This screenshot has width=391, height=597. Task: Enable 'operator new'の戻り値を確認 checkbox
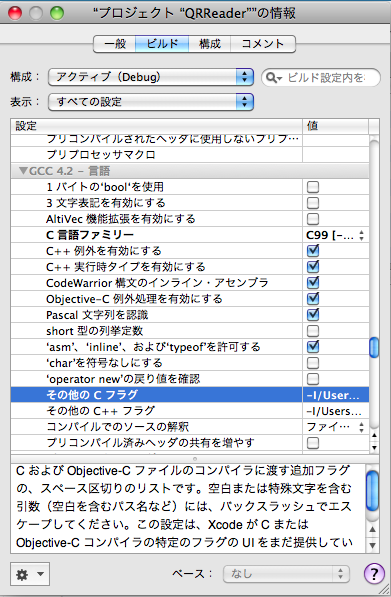[313, 379]
